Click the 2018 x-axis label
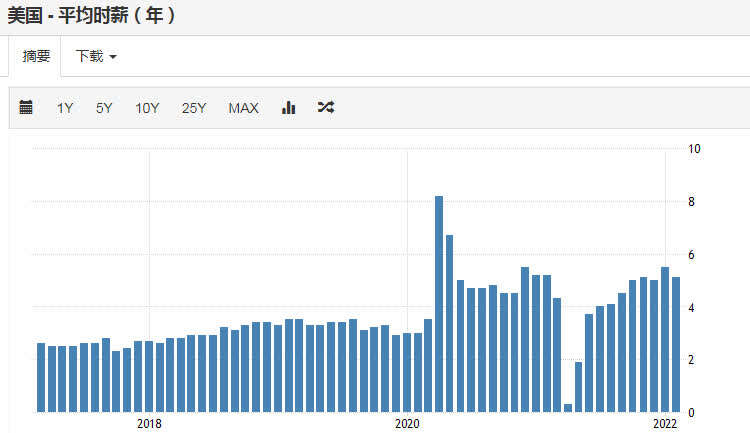 (x=149, y=424)
